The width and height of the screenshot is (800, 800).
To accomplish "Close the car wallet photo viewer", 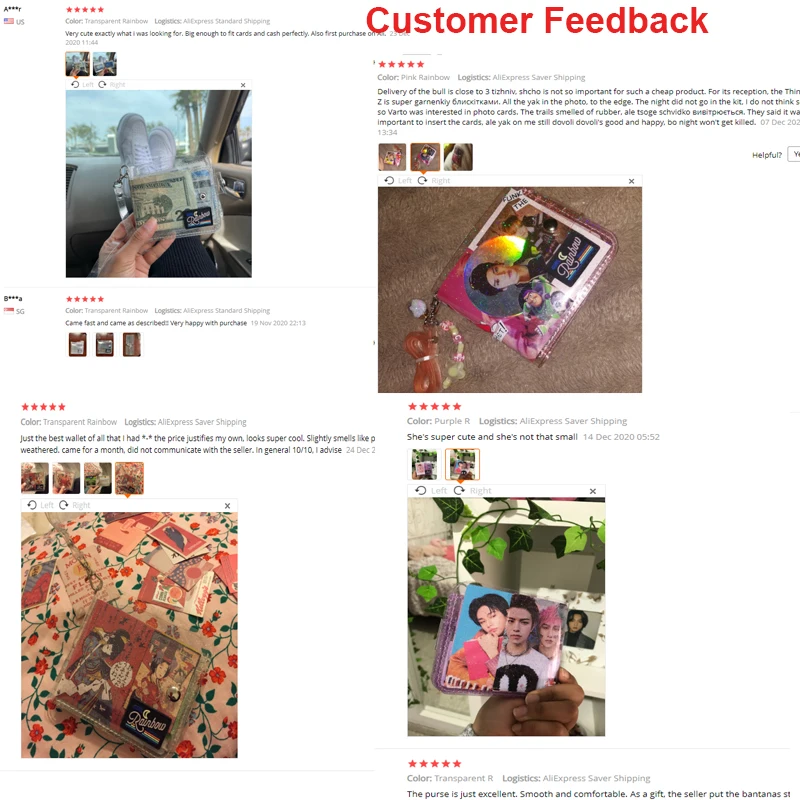I will point(243,85).
